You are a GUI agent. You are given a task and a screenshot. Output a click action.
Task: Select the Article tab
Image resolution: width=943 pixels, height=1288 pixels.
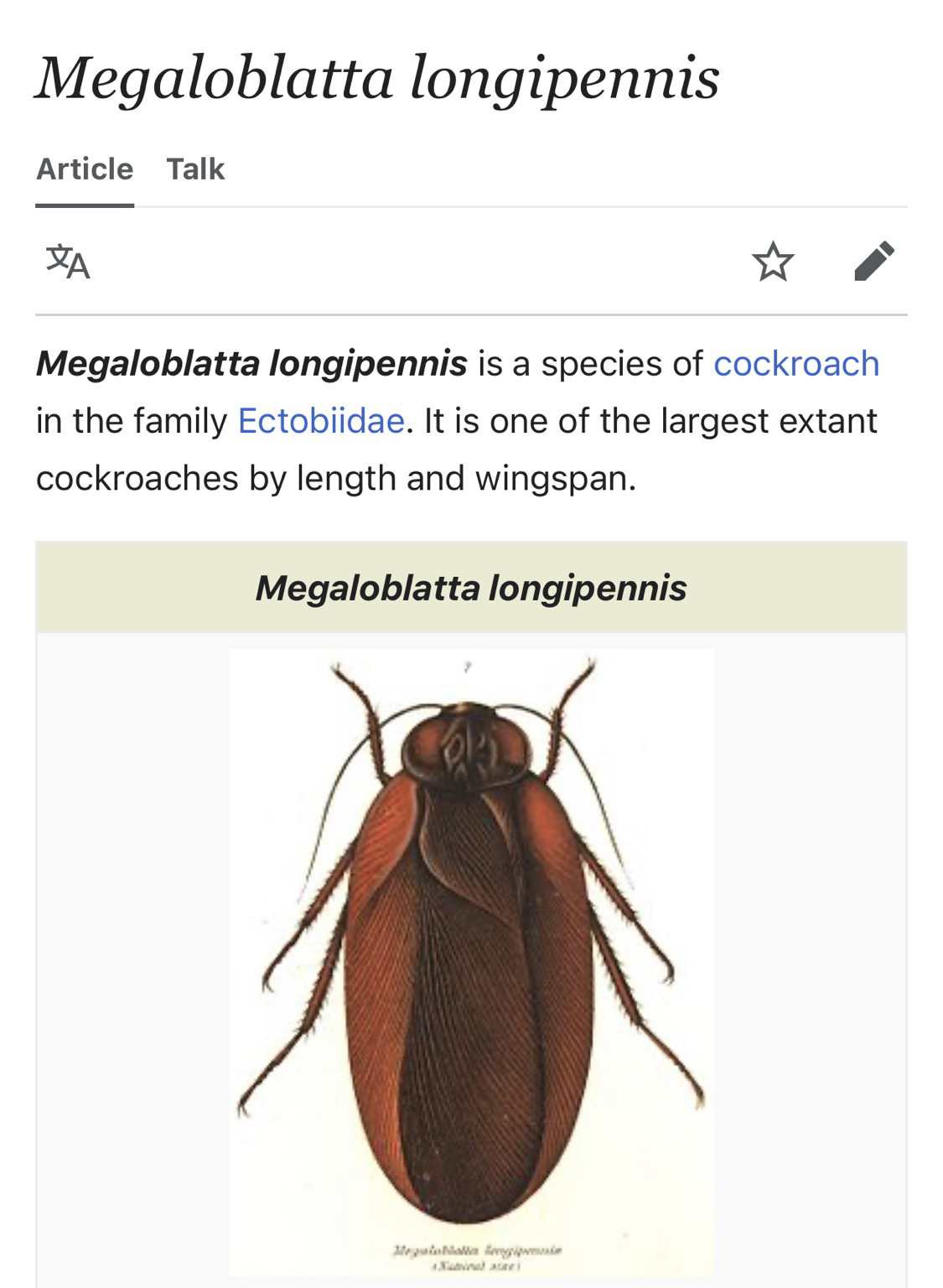pyautogui.click(x=85, y=169)
